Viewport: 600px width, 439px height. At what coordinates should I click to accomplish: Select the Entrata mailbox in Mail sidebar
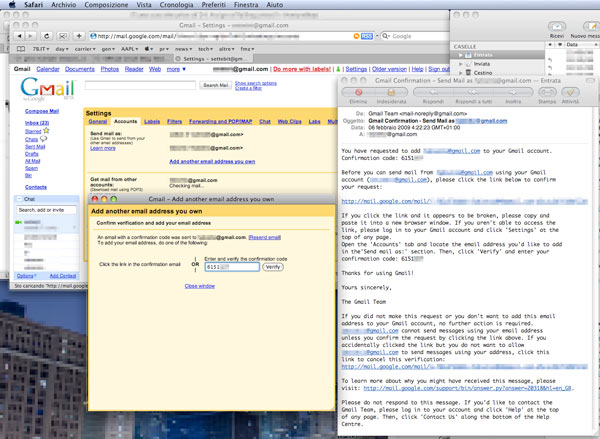pyautogui.click(x=497, y=55)
